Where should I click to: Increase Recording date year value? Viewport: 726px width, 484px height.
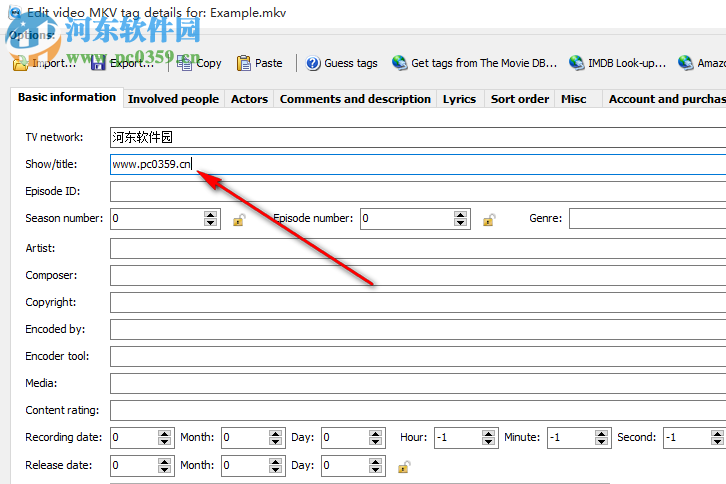tap(164, 434)
